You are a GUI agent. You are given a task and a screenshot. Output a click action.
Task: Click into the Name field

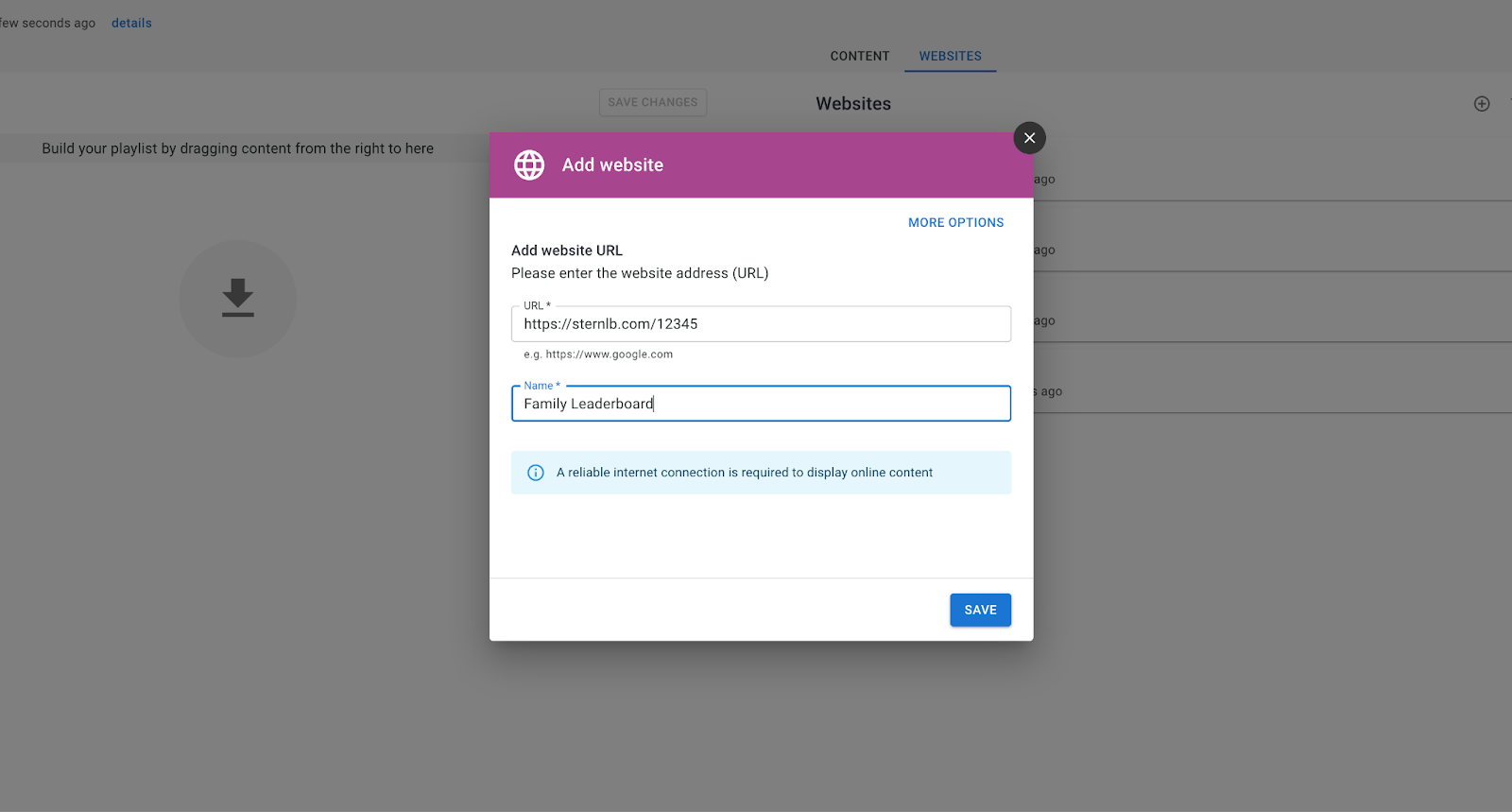coord(761,404)
